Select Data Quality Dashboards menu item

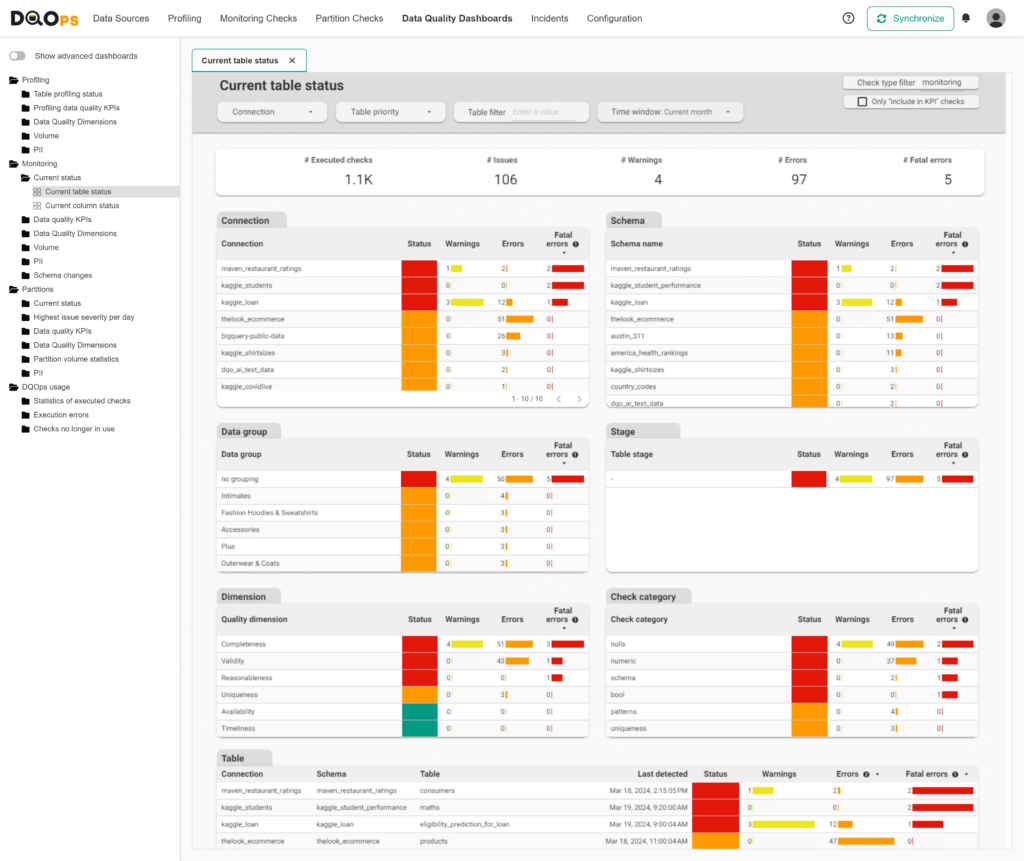point(456,18)
